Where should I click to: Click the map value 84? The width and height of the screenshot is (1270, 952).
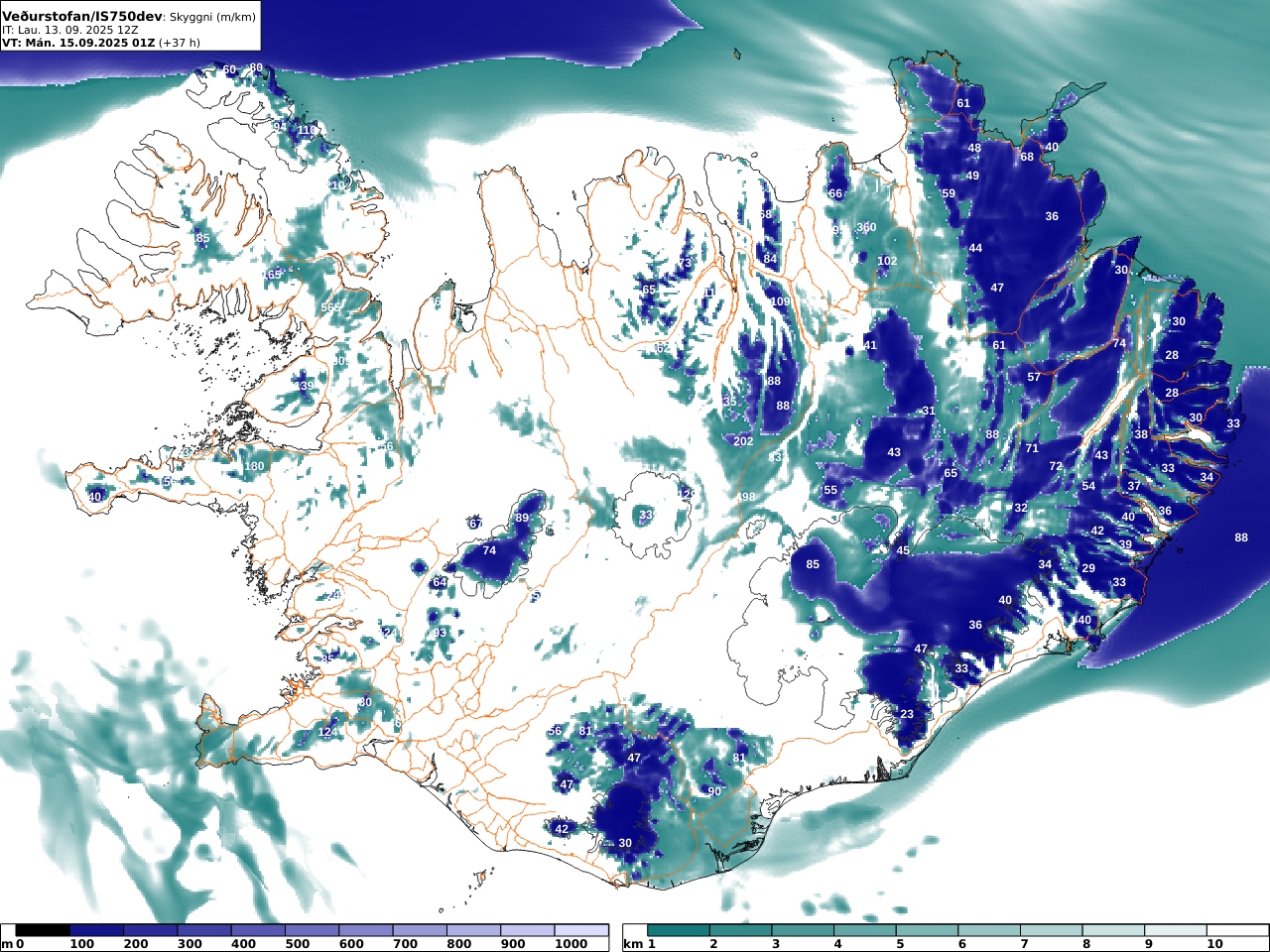click(x=770, y=259)
